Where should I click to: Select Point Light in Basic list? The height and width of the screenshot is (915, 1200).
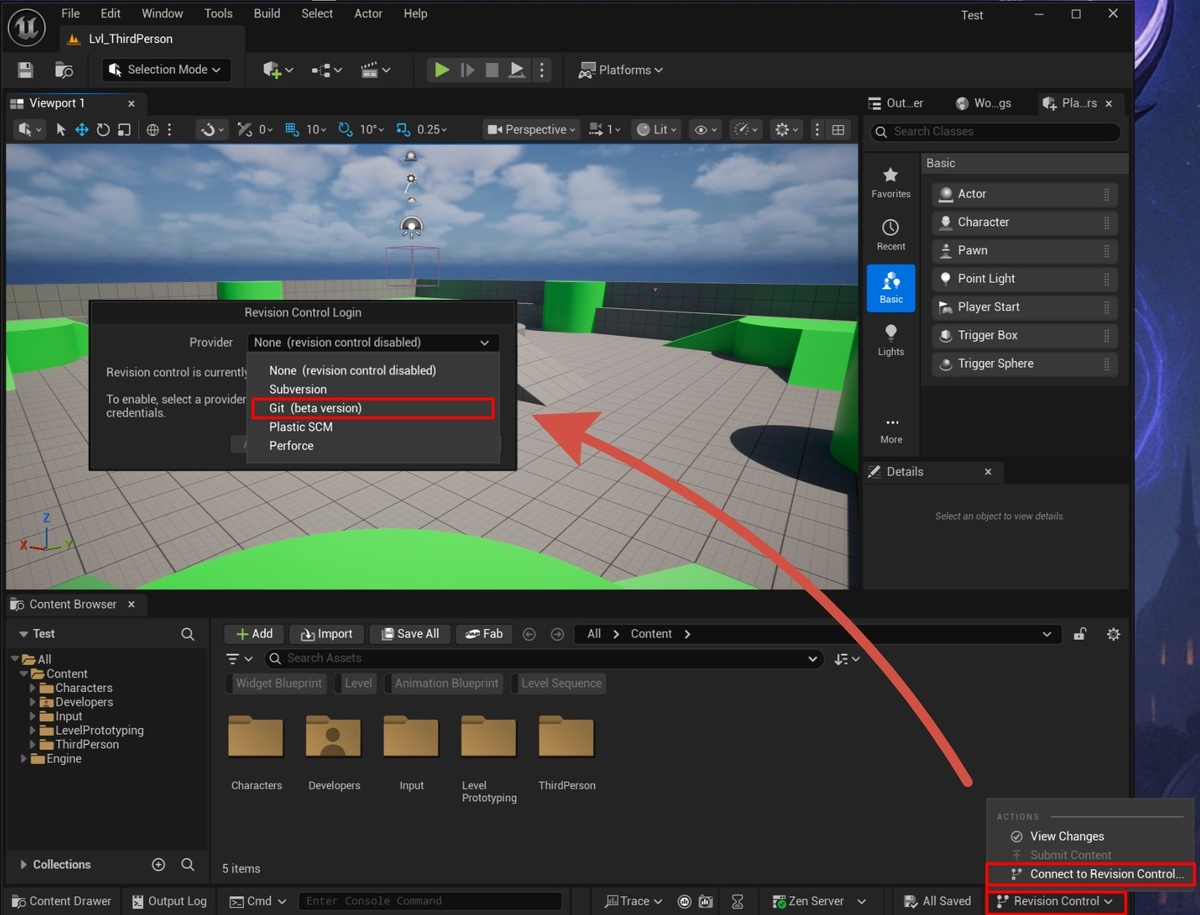1024,279
